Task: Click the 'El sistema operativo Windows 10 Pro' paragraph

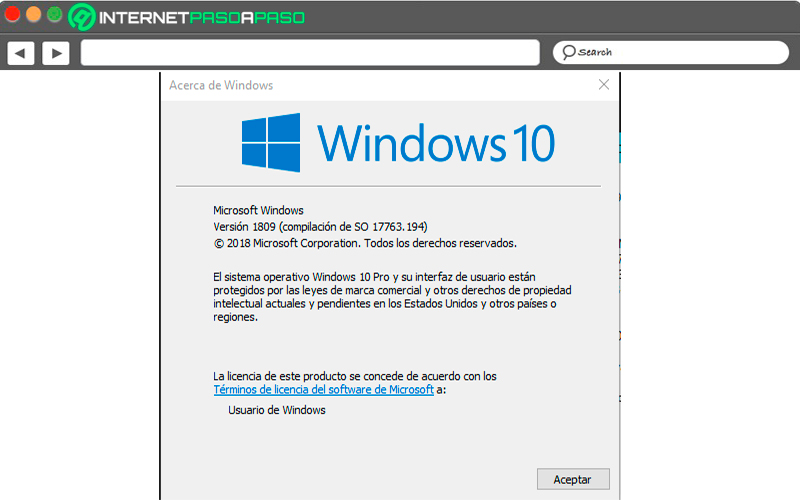Action: [392, 297]
